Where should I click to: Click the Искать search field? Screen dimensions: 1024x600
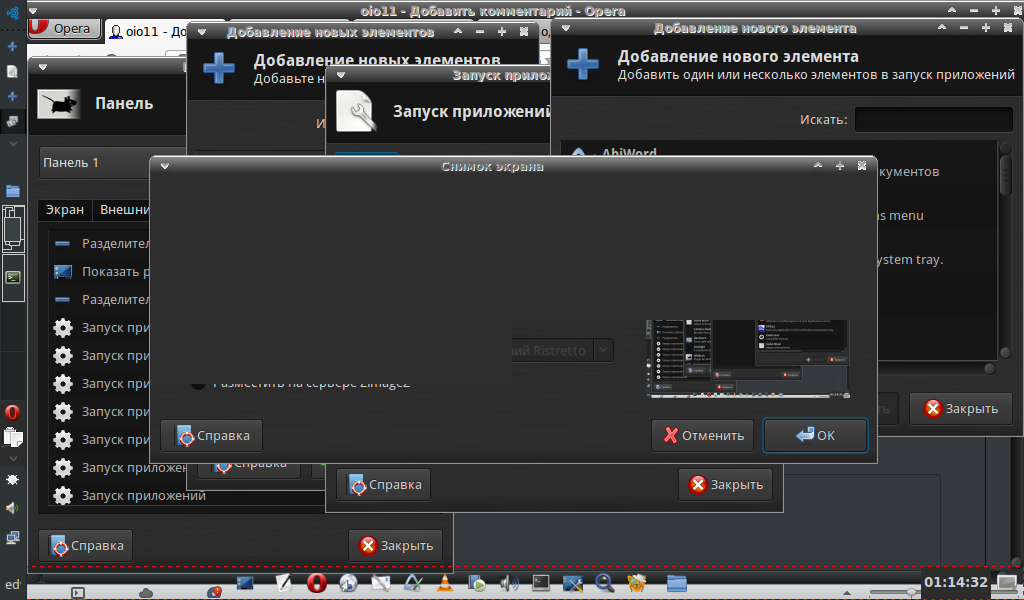point(933,119)
